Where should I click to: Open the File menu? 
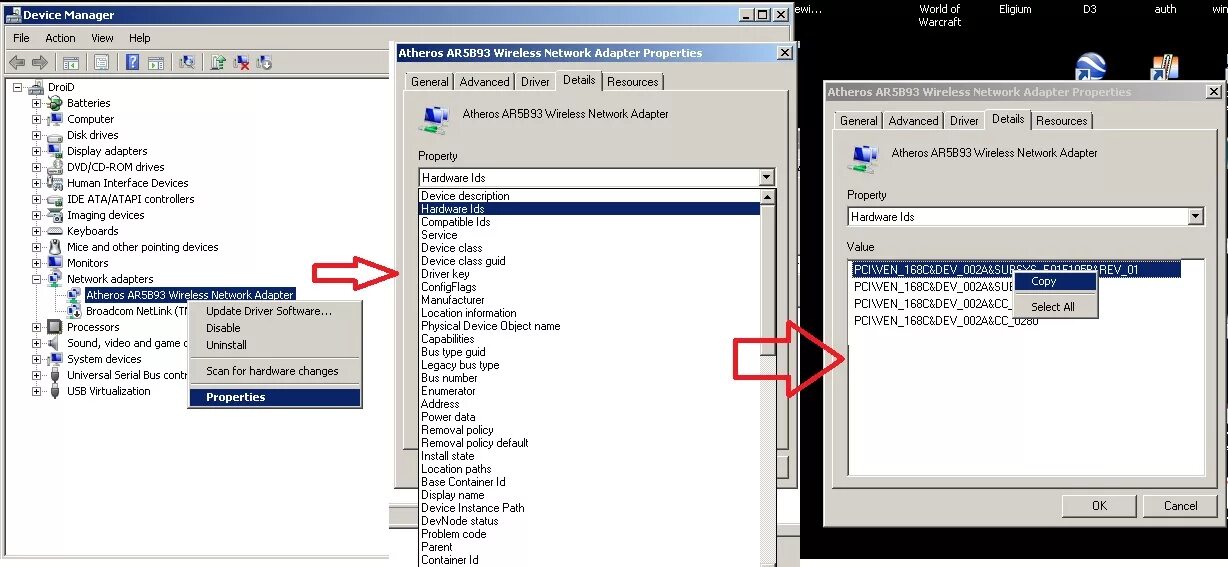[x=22, y=38]
